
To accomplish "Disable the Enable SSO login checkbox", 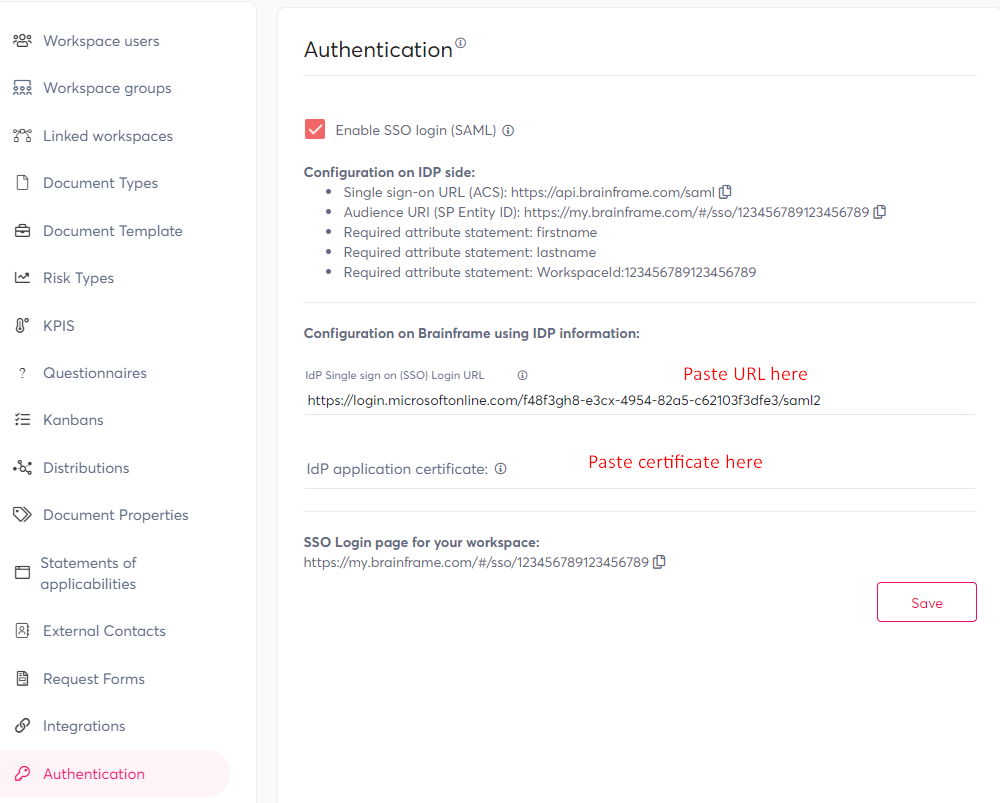I will click(315, 130).
